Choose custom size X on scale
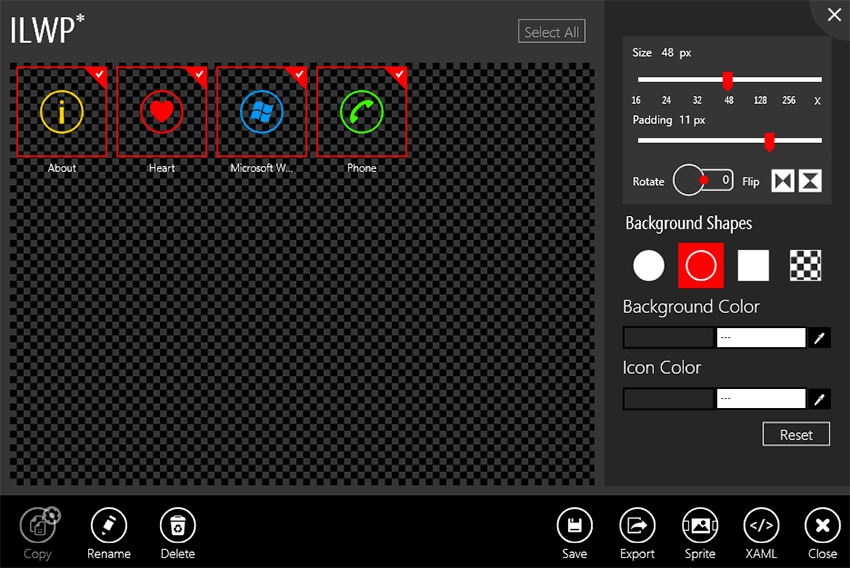 (x=817, y=101)
